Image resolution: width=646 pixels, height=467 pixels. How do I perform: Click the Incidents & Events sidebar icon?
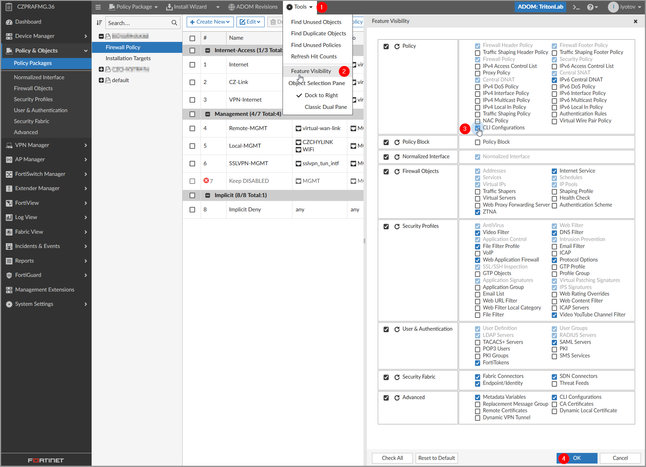9,246
